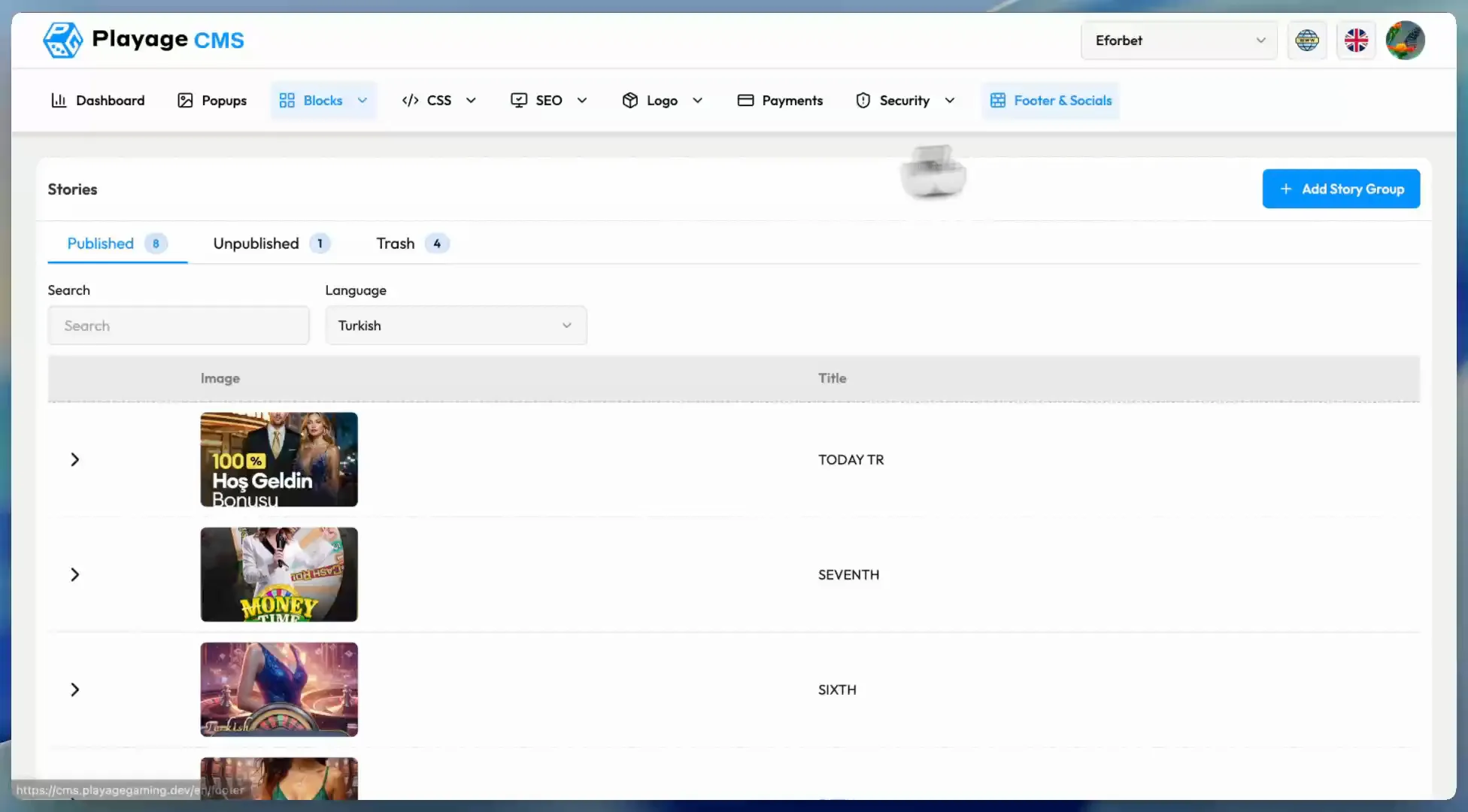Viewport: 1468px width, 812px height.
Task: Open the Popups menu item
Action: [x=212, y=100]
